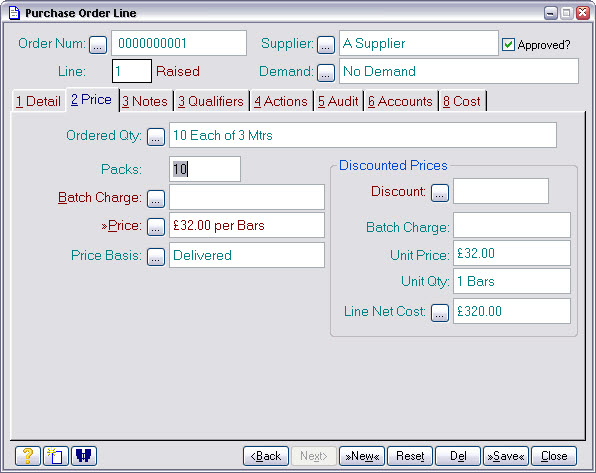Click the Unit Price field £32.00
Screen dimensions: 596x473
(512, 253)
